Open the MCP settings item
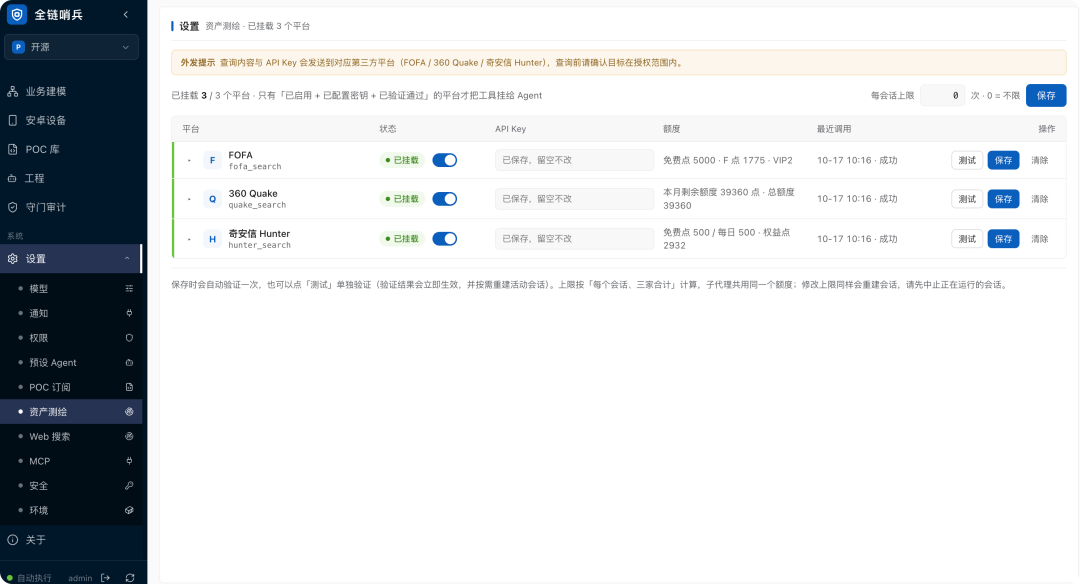 [72, 461]
